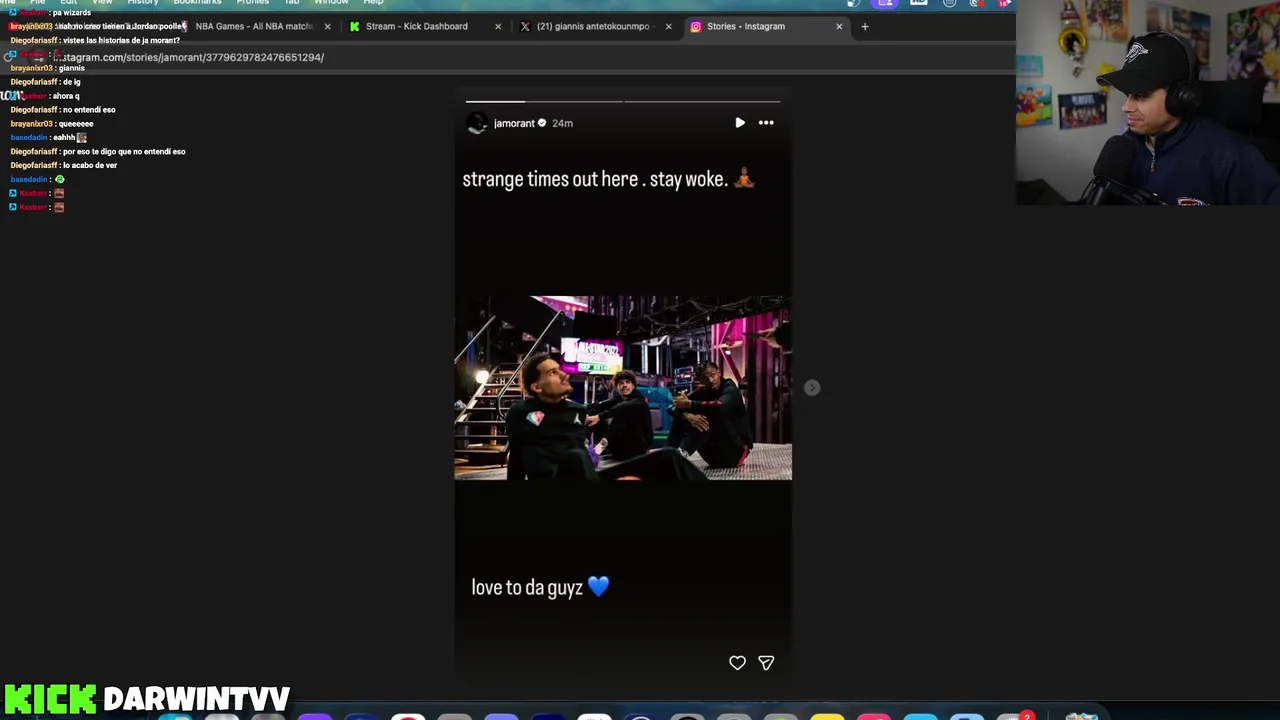
Task: Open the Window menu in menu bar
Action: pyautogui.click(x=331, y=3)
